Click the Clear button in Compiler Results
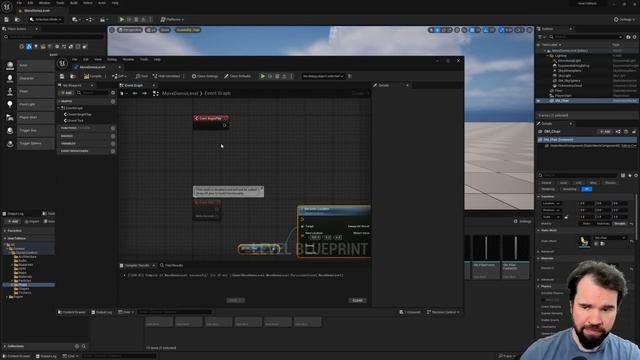 [357, 300]
